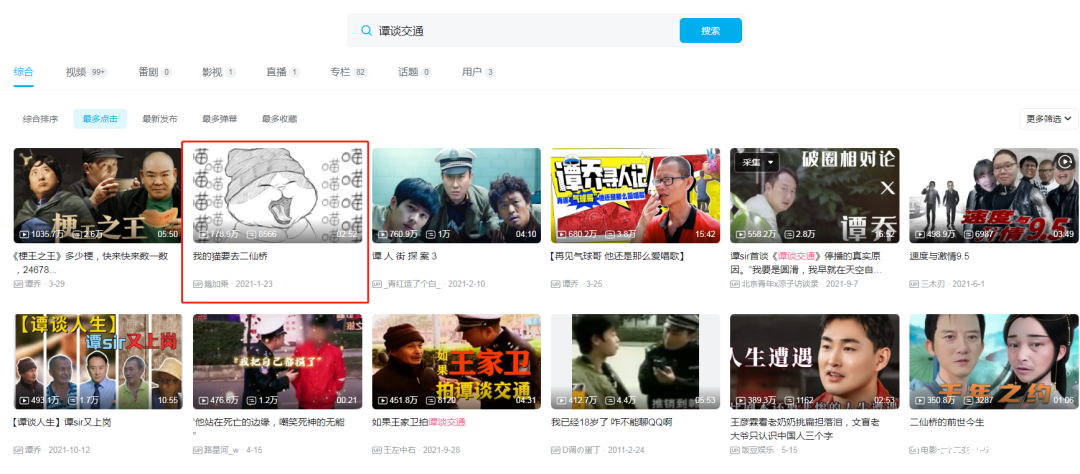Sort results by 最多收藏
The width and height of the screenshot is (1080, 474).
click(x=280, y=119)
